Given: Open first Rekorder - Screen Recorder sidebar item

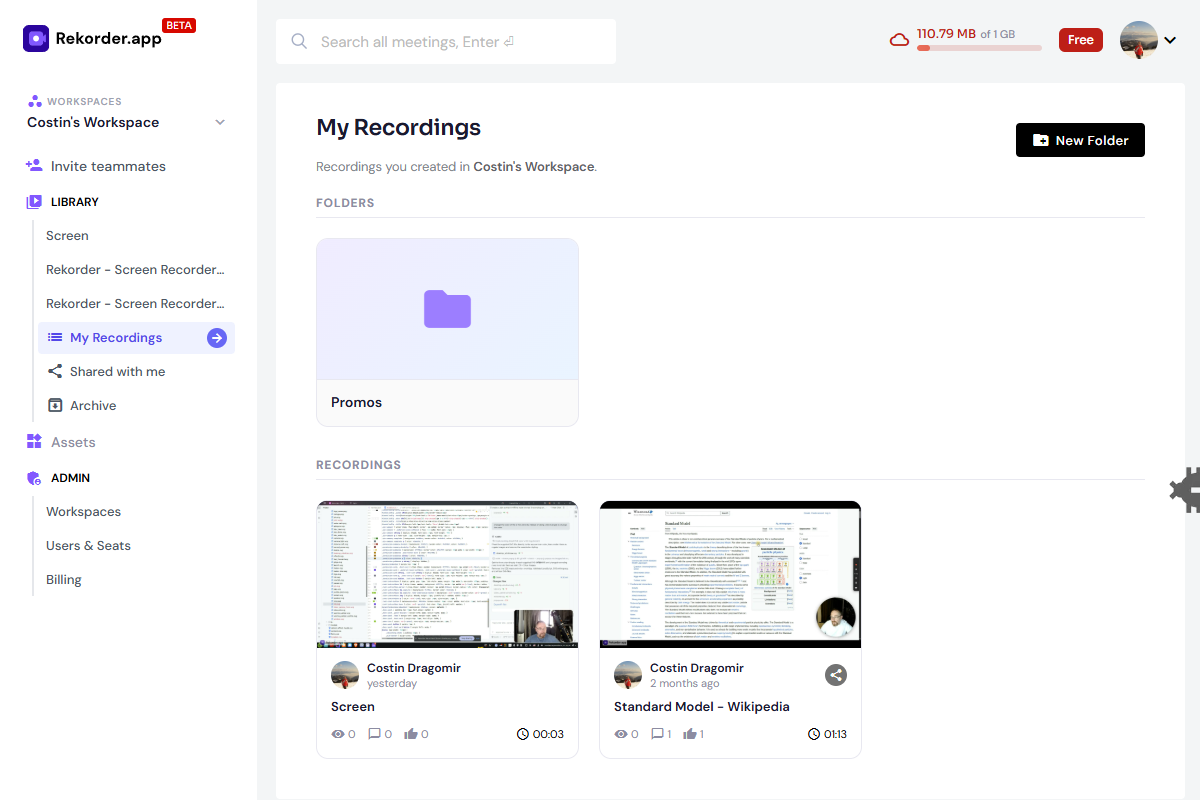Looking at the screenshot, I should 135,270.
